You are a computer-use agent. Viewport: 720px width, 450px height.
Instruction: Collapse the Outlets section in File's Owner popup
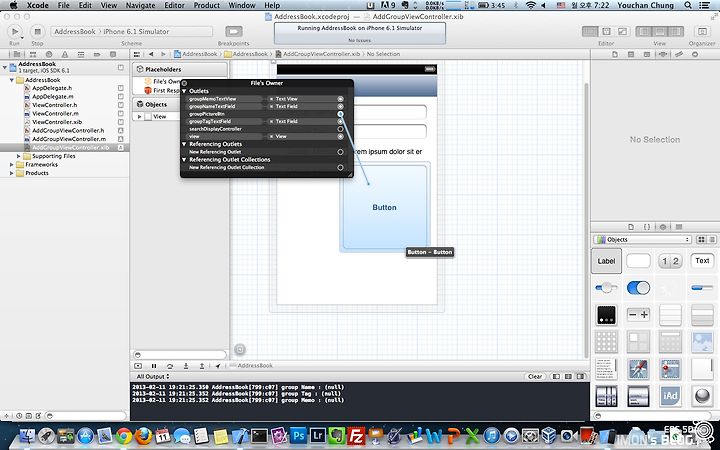185,91
